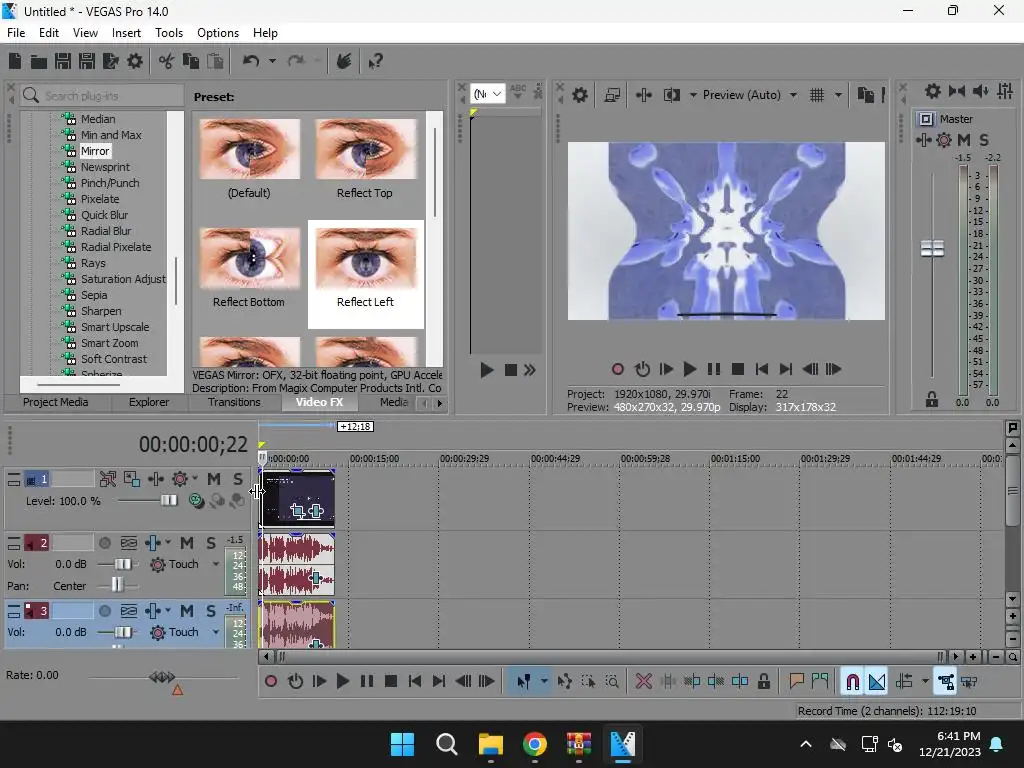Viewport: 1024px width, 768px height.
Task: Select Radial Blur in plug-in list
Action: (x=106, y=231)
